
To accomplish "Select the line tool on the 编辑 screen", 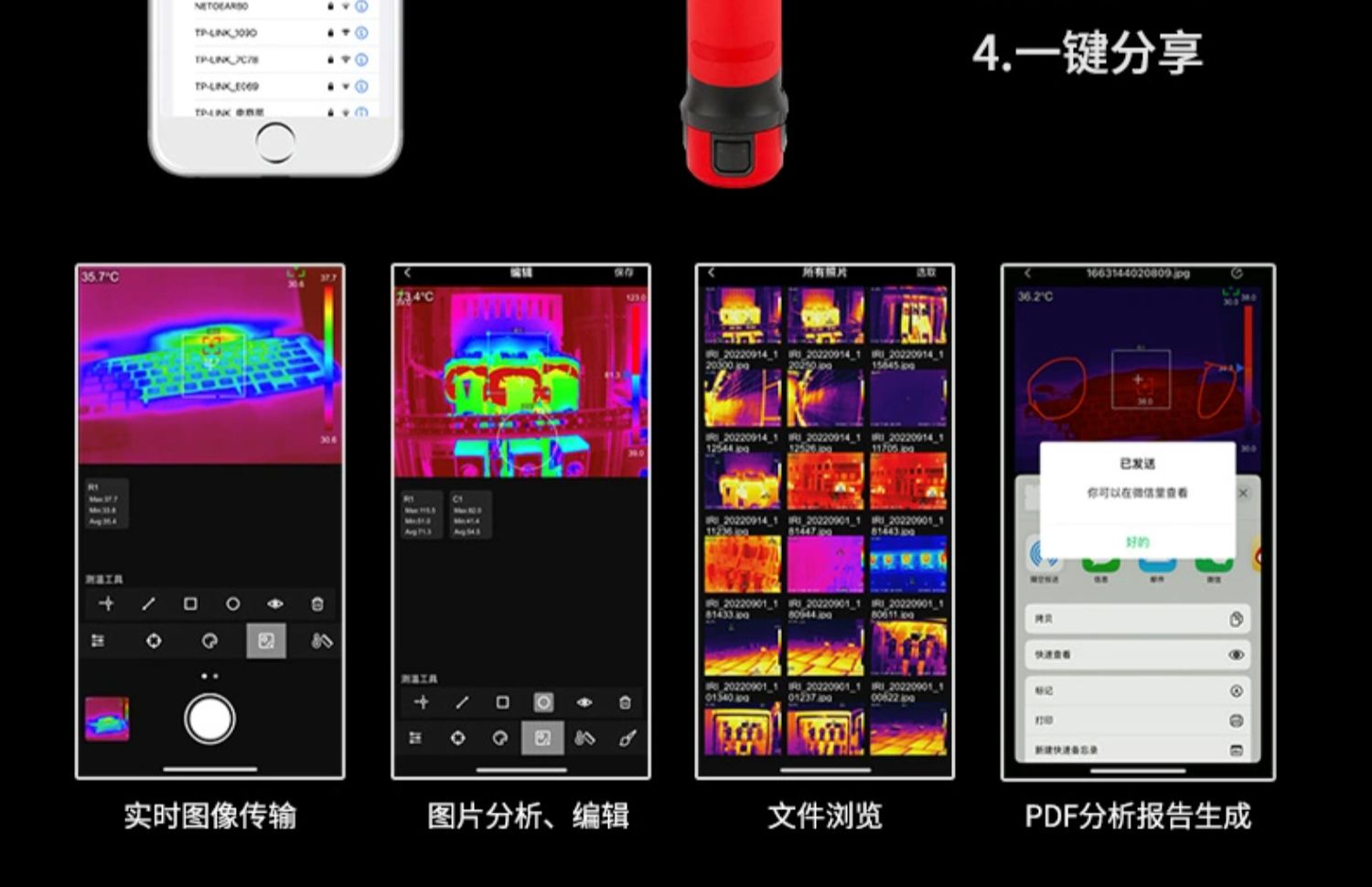I will 462,702.
